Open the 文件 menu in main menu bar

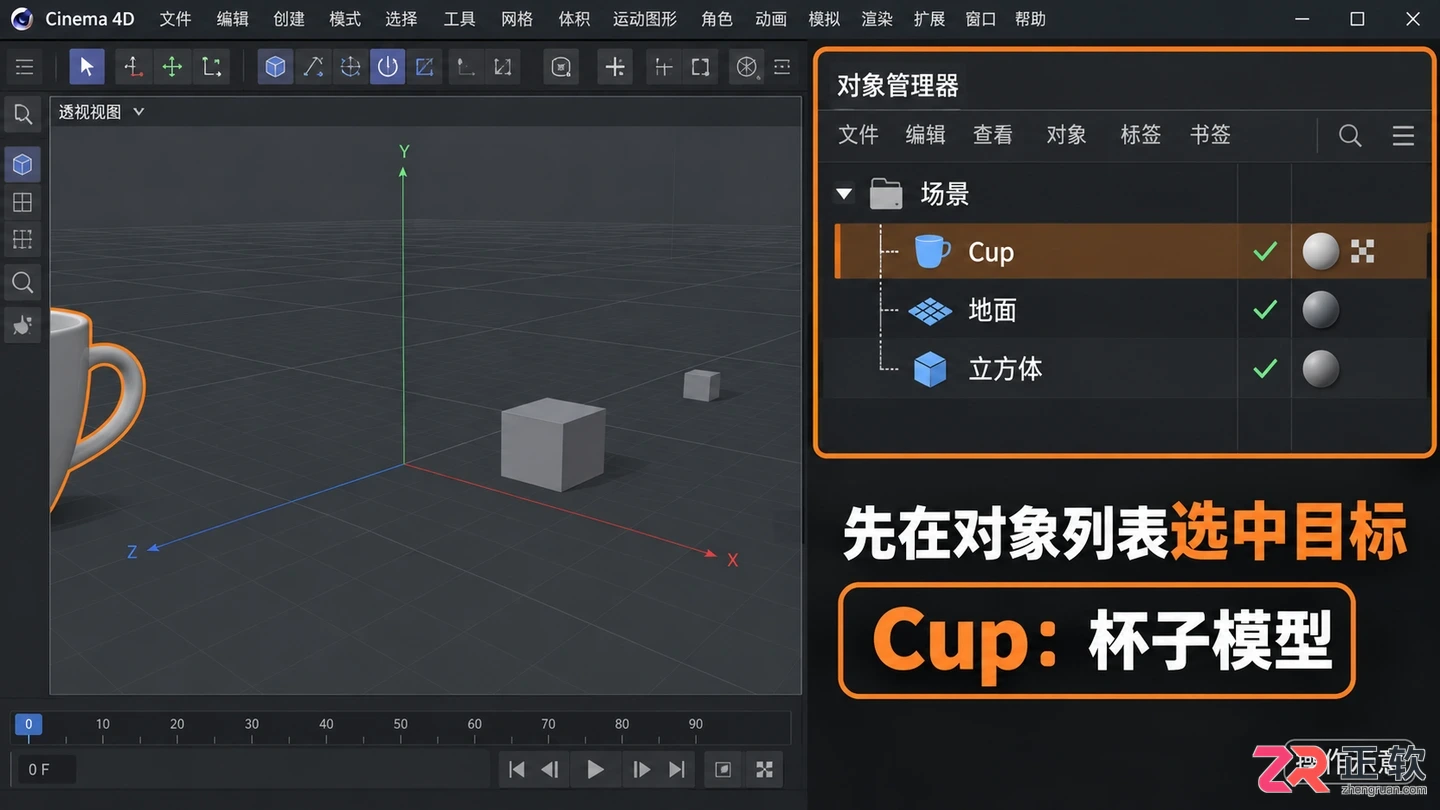coord(175,19)
